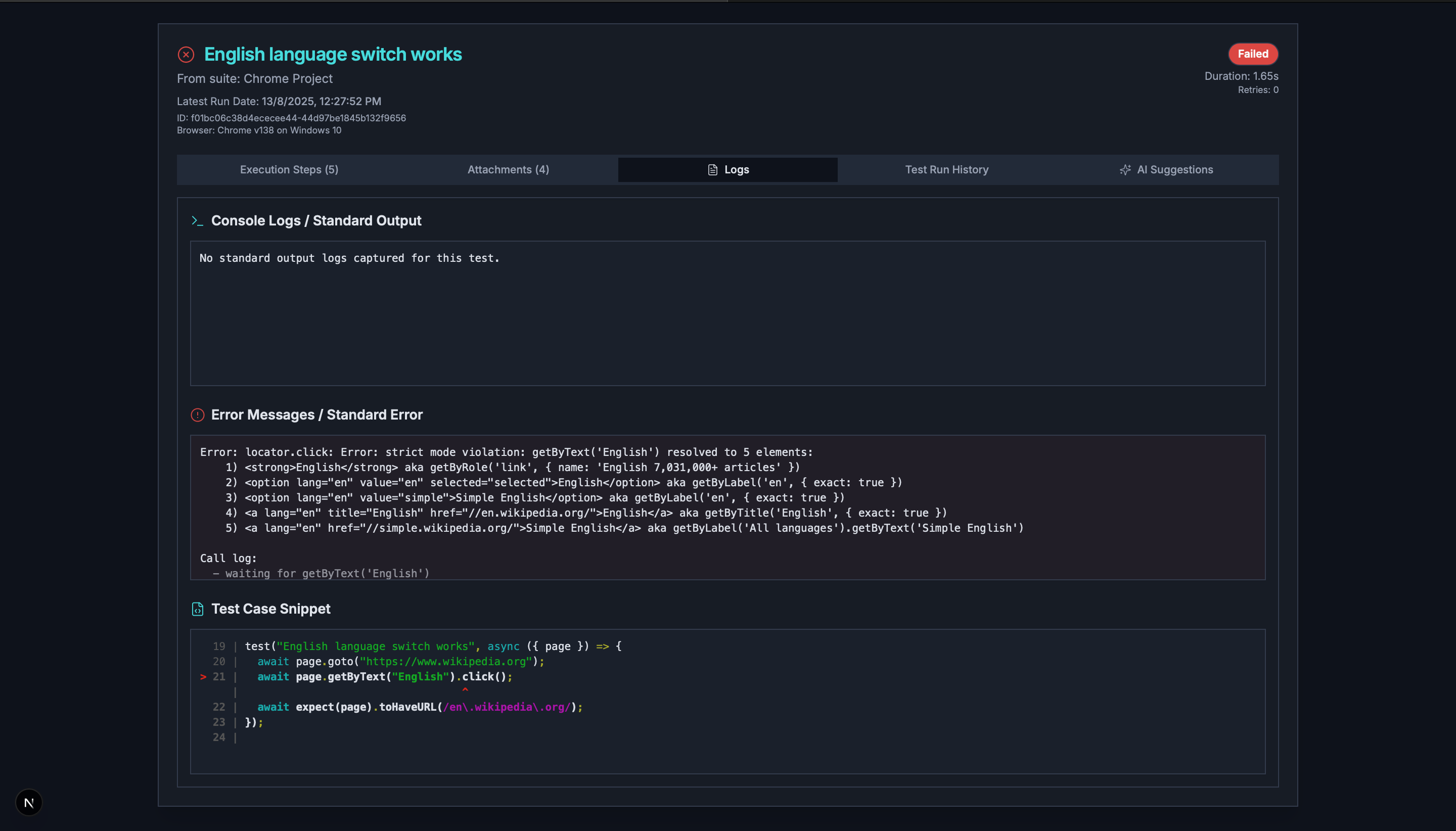
Task: Click the test ID string
Action: coord(291,118)
